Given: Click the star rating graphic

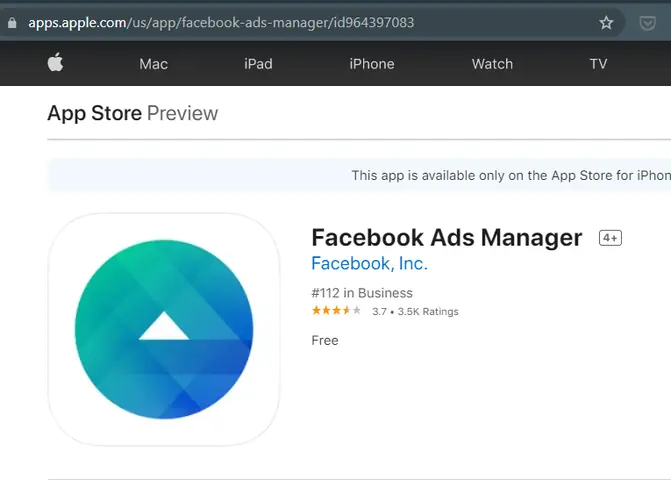Looking at the screenshot, I should coord(336,311).
